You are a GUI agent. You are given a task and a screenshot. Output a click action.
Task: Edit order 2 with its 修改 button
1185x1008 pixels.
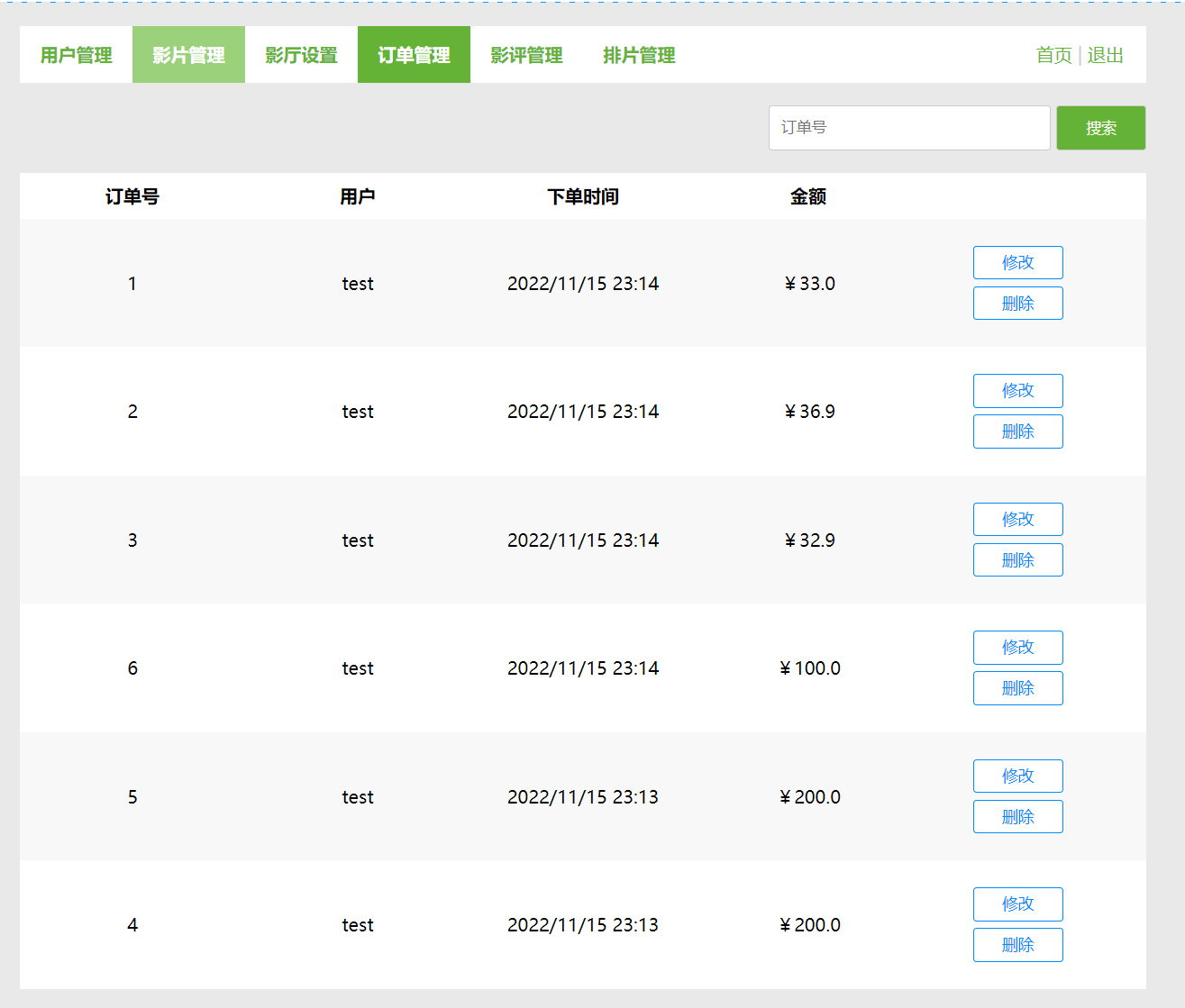pyautogui.click(x=1017, y=390)
